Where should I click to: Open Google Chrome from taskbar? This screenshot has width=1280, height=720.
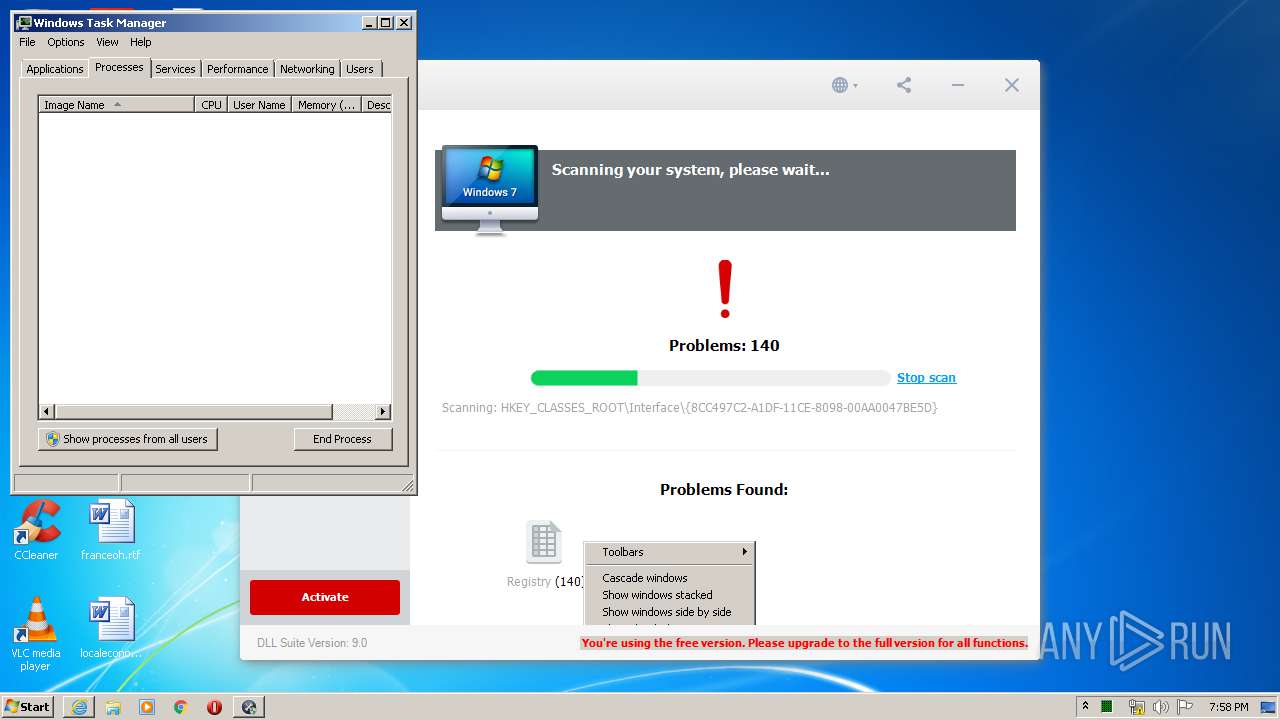point(181,707)
